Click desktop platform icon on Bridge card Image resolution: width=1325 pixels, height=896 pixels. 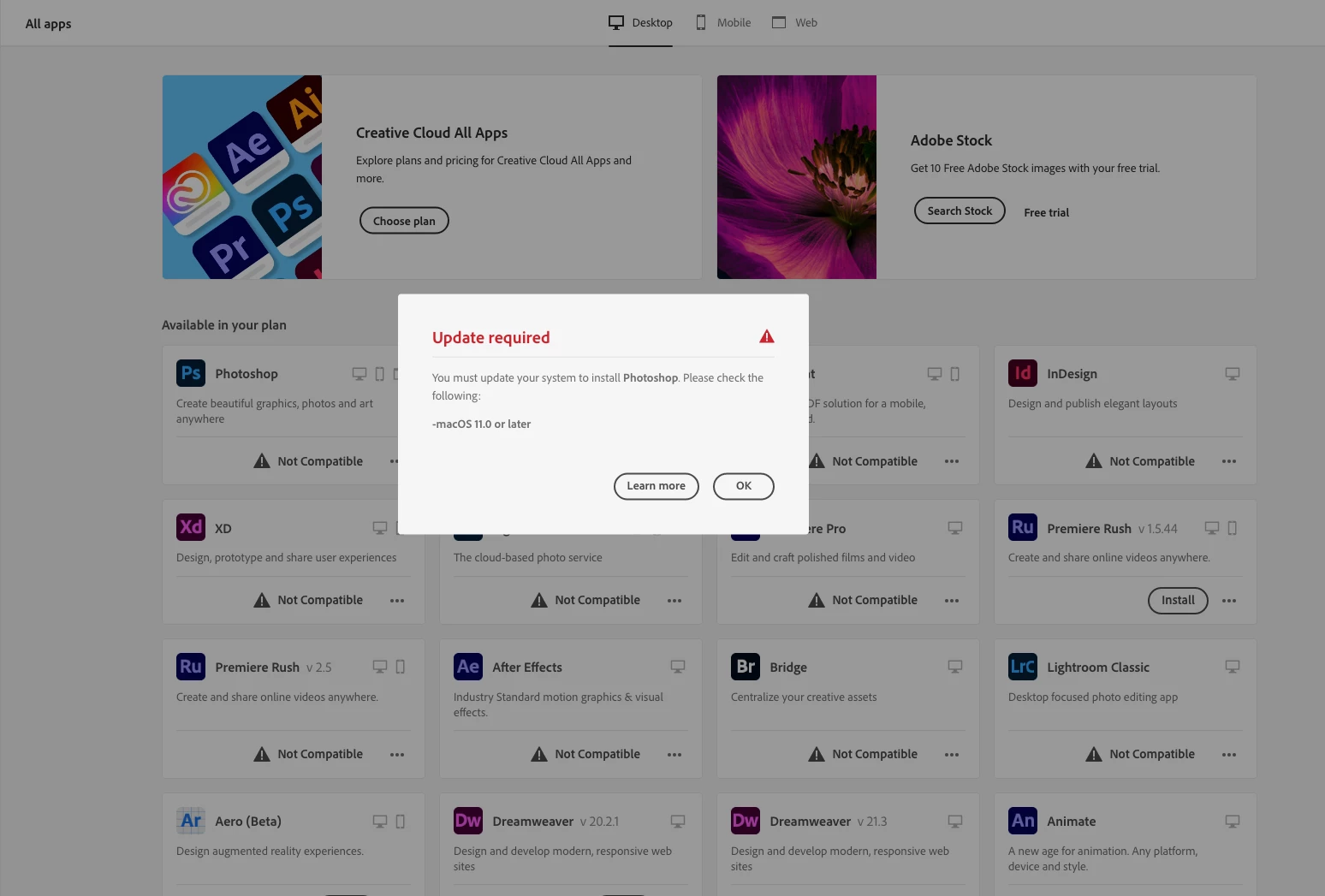[x=955, y=667]
